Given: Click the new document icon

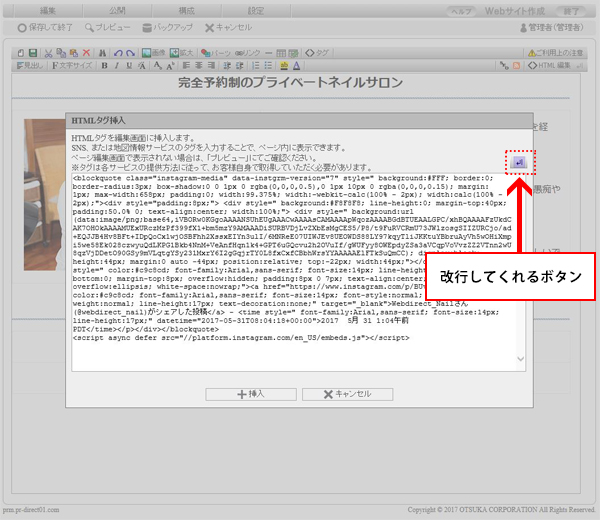Looking at the screenshot, I should (x=21, y=53).
